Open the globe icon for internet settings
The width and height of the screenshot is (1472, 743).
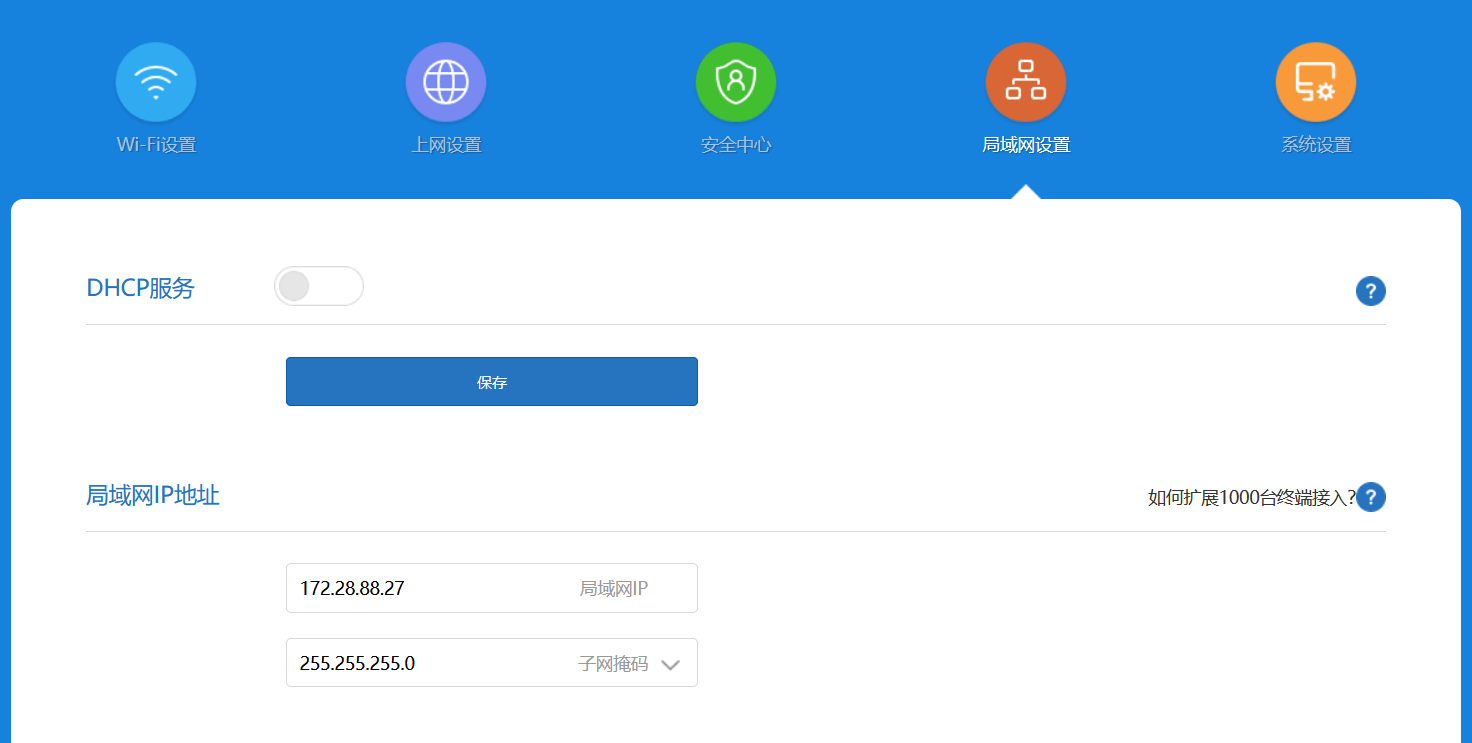(446, 82)
